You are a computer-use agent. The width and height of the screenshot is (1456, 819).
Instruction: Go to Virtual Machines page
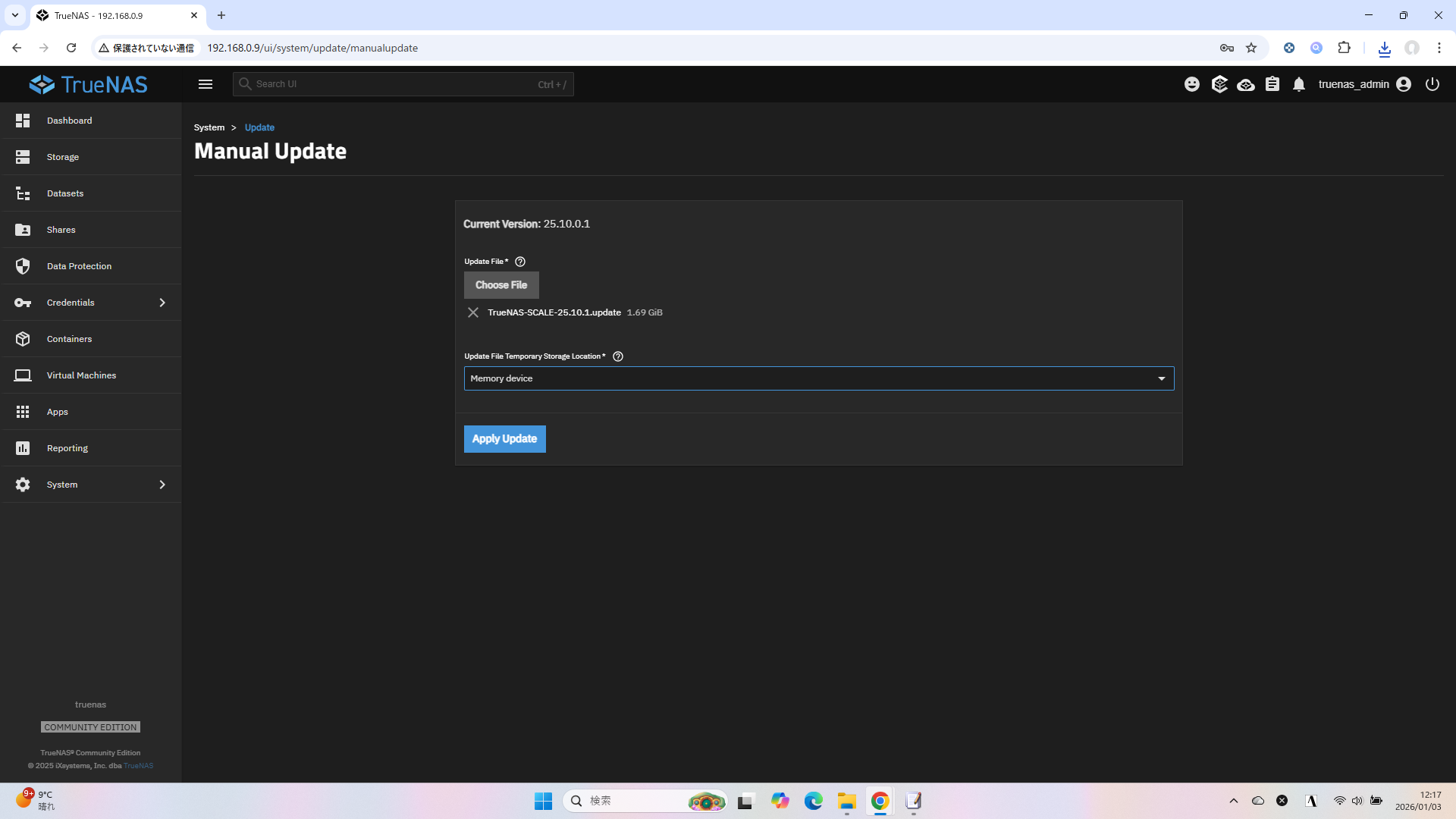coord(81,375)
